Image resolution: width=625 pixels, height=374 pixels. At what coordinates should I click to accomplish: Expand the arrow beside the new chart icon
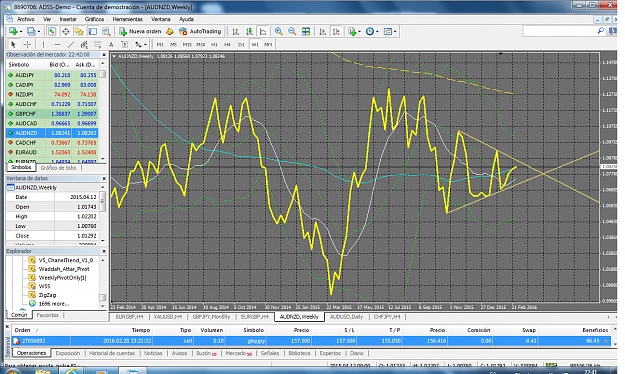coord(21,31)
